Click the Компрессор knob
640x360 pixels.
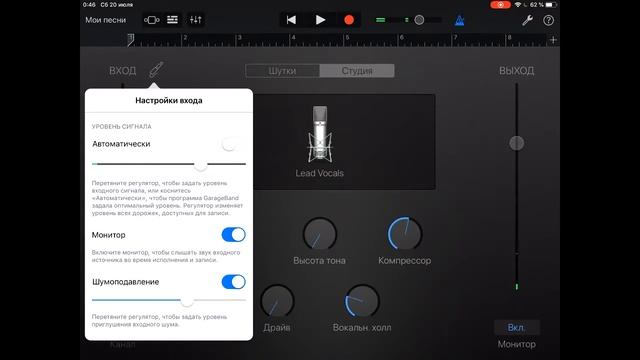click(x=404, y=234)
